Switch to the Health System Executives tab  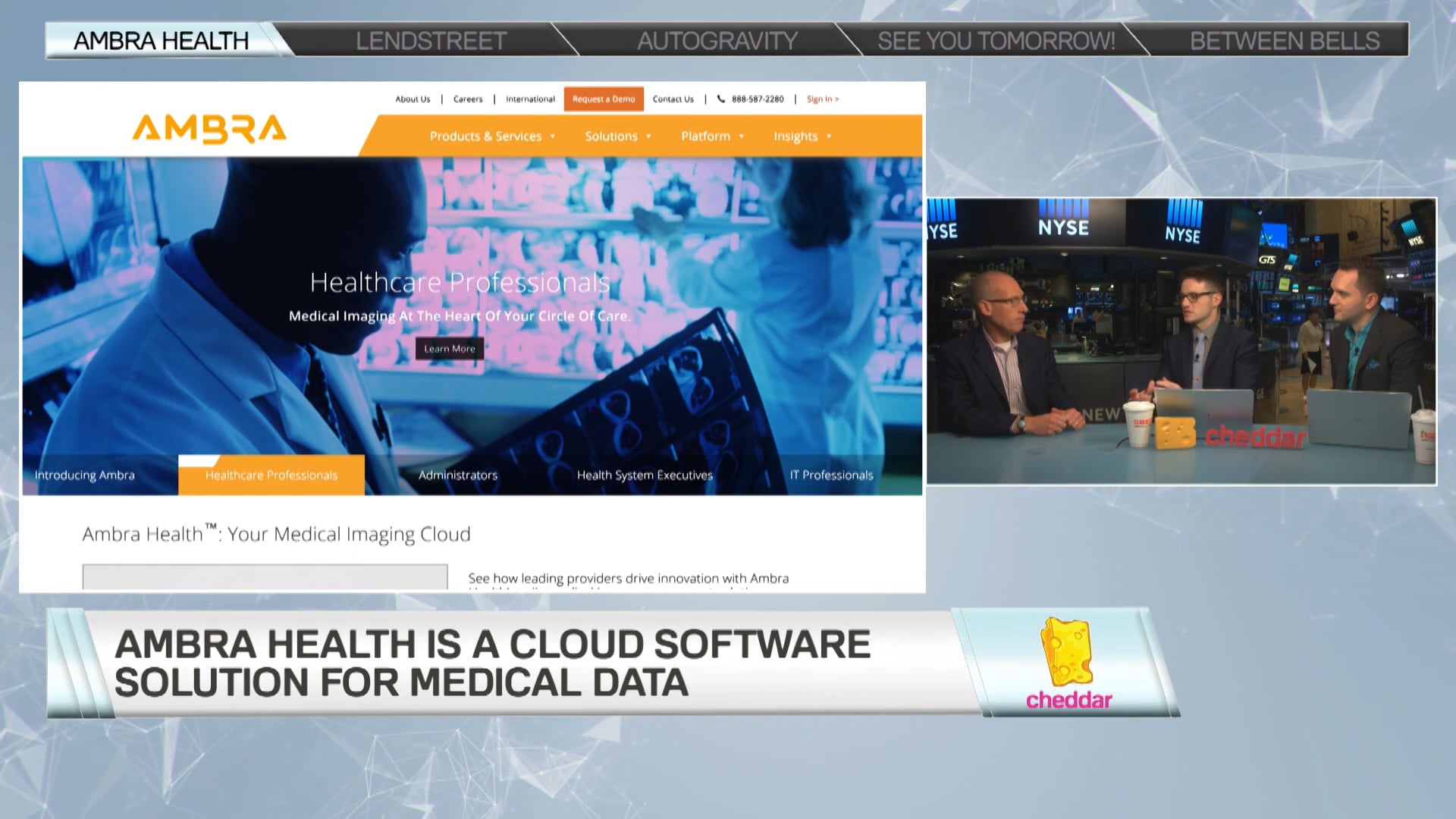pos(645,475)
